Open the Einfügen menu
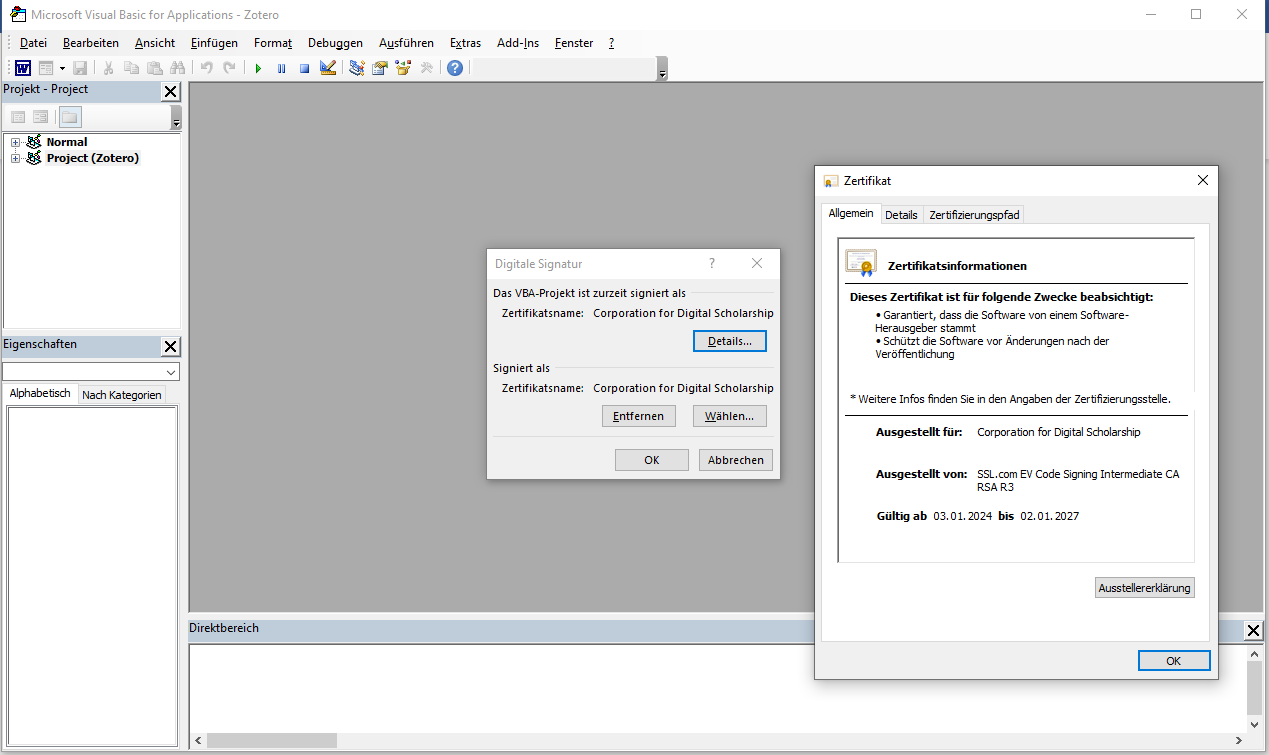1269x755 pixels. pyautogui.click(x=214, y=43)
